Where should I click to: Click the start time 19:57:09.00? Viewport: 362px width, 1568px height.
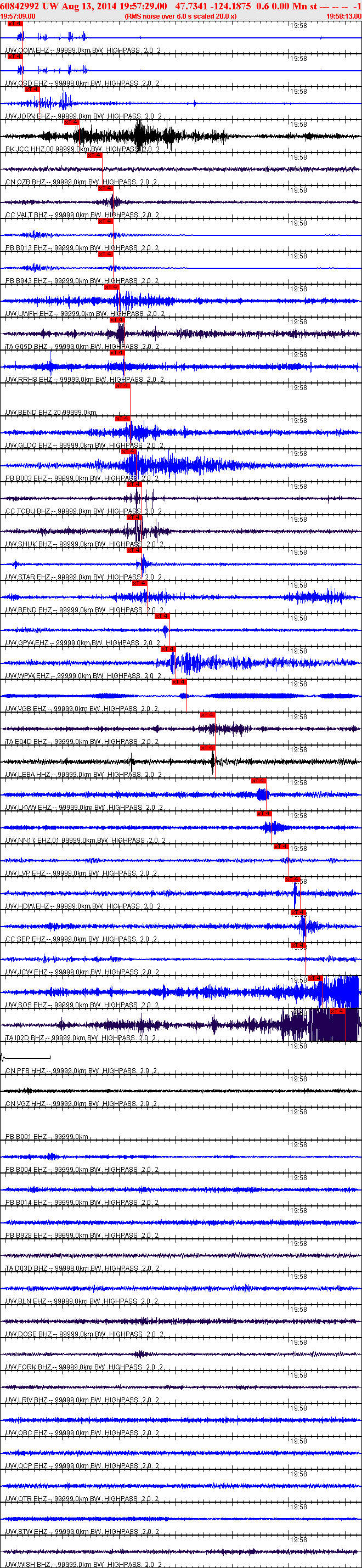tap(18, 16)
